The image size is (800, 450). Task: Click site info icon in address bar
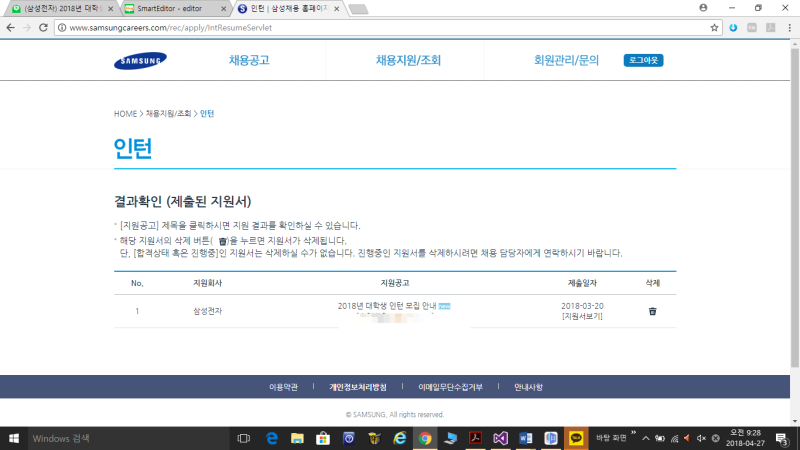62,28
